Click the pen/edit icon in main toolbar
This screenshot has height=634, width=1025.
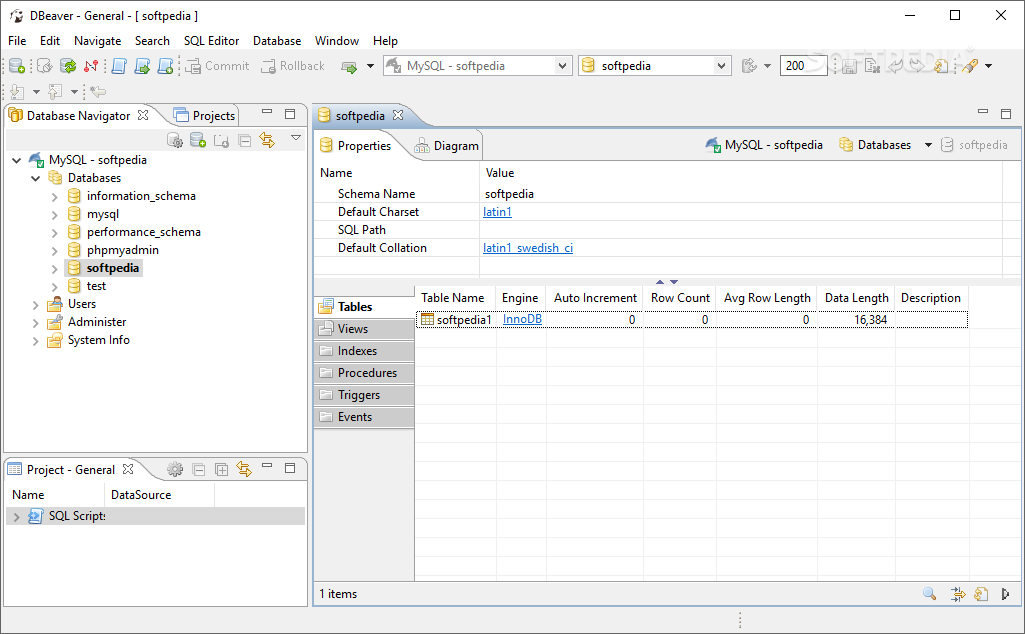coord(970,66)
